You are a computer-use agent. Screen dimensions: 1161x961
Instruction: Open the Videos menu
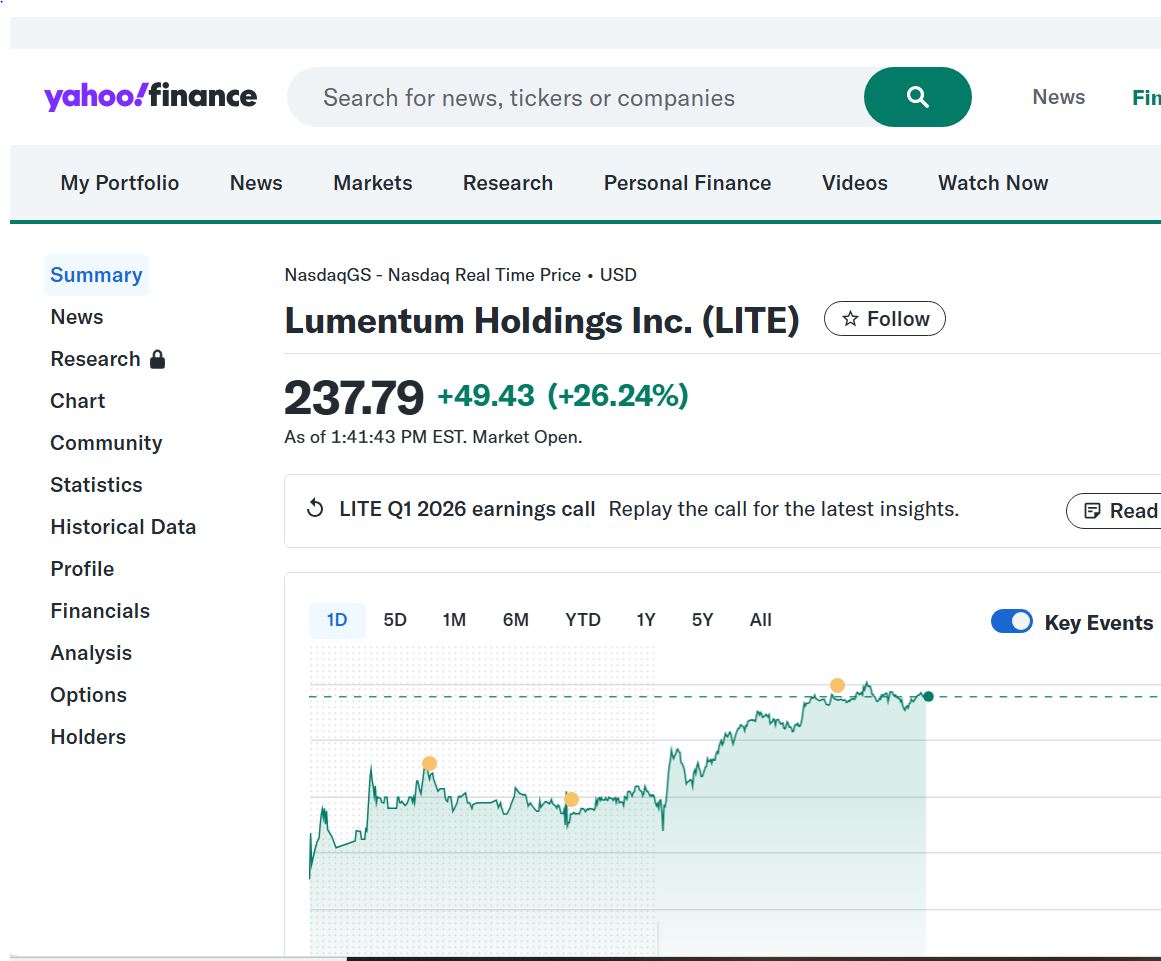coord(854,183)
